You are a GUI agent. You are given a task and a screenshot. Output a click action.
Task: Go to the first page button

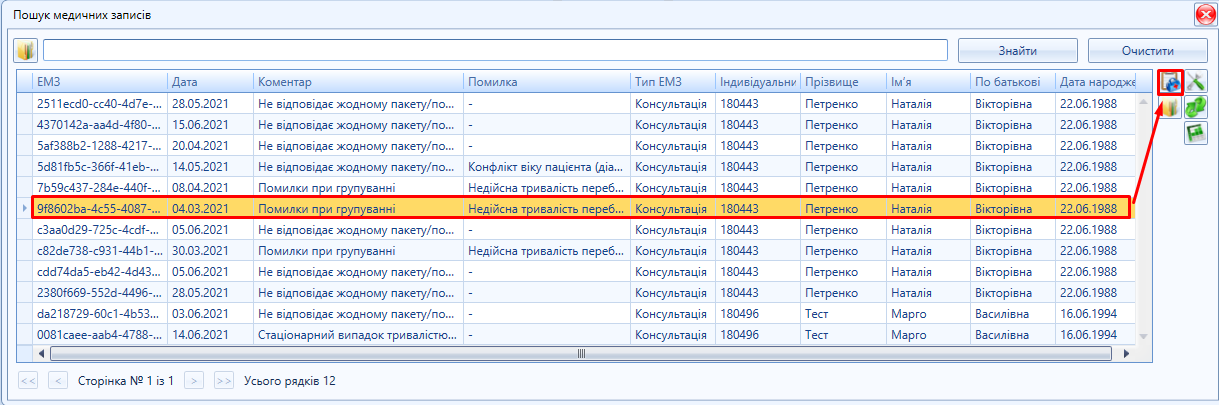[29, 381]
